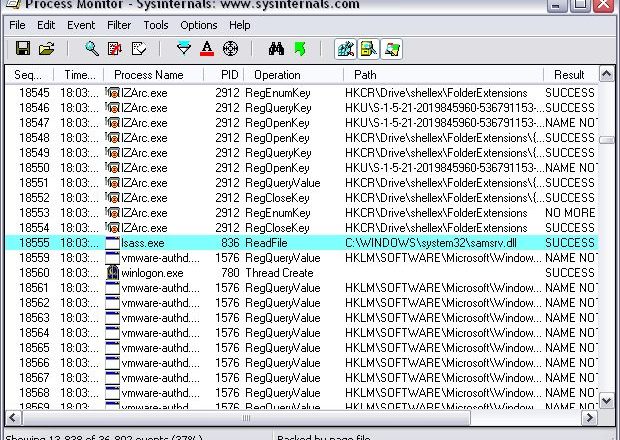Open the Help menu
The height and width of the screenshot is (440, 620).
[x=240, y=25]
